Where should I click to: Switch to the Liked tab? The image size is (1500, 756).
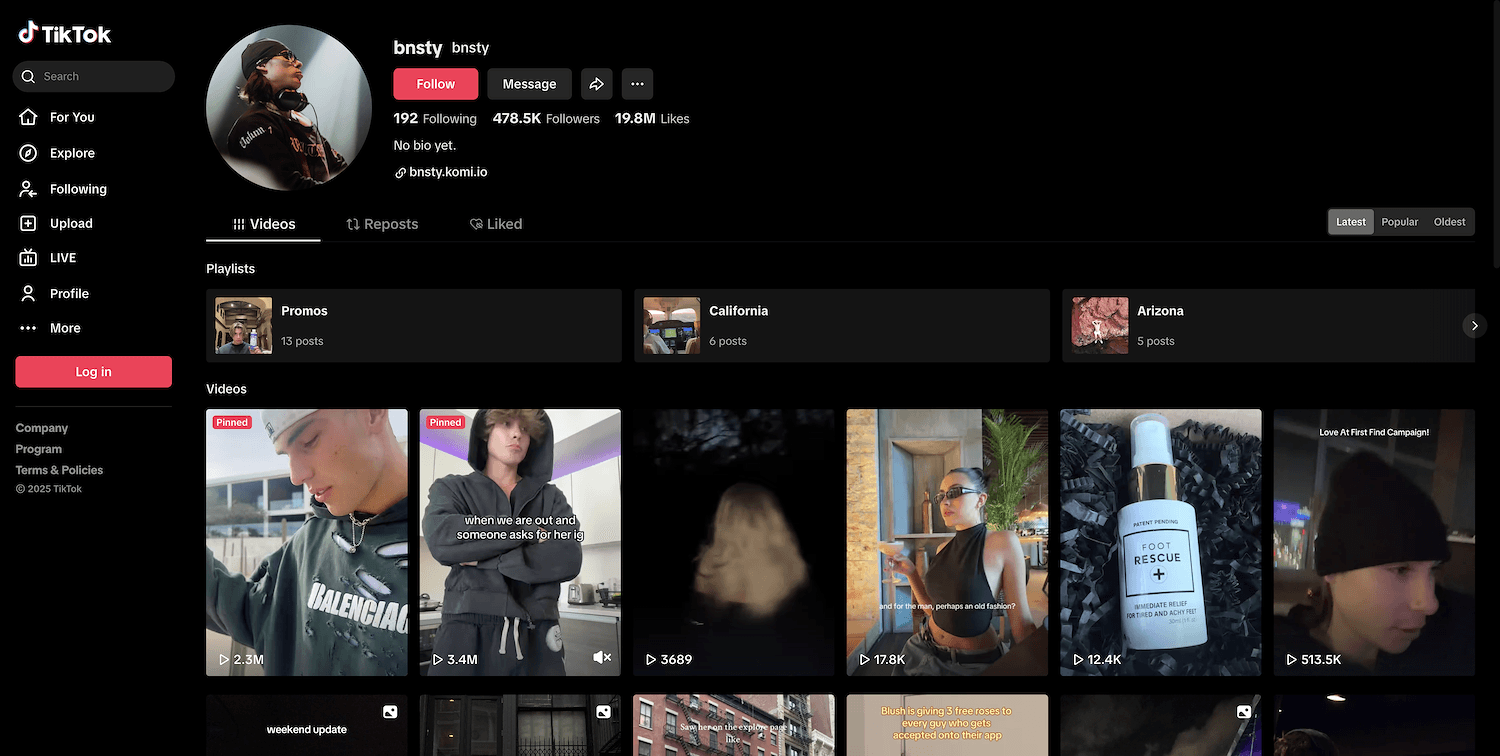(x=496, y=224)
